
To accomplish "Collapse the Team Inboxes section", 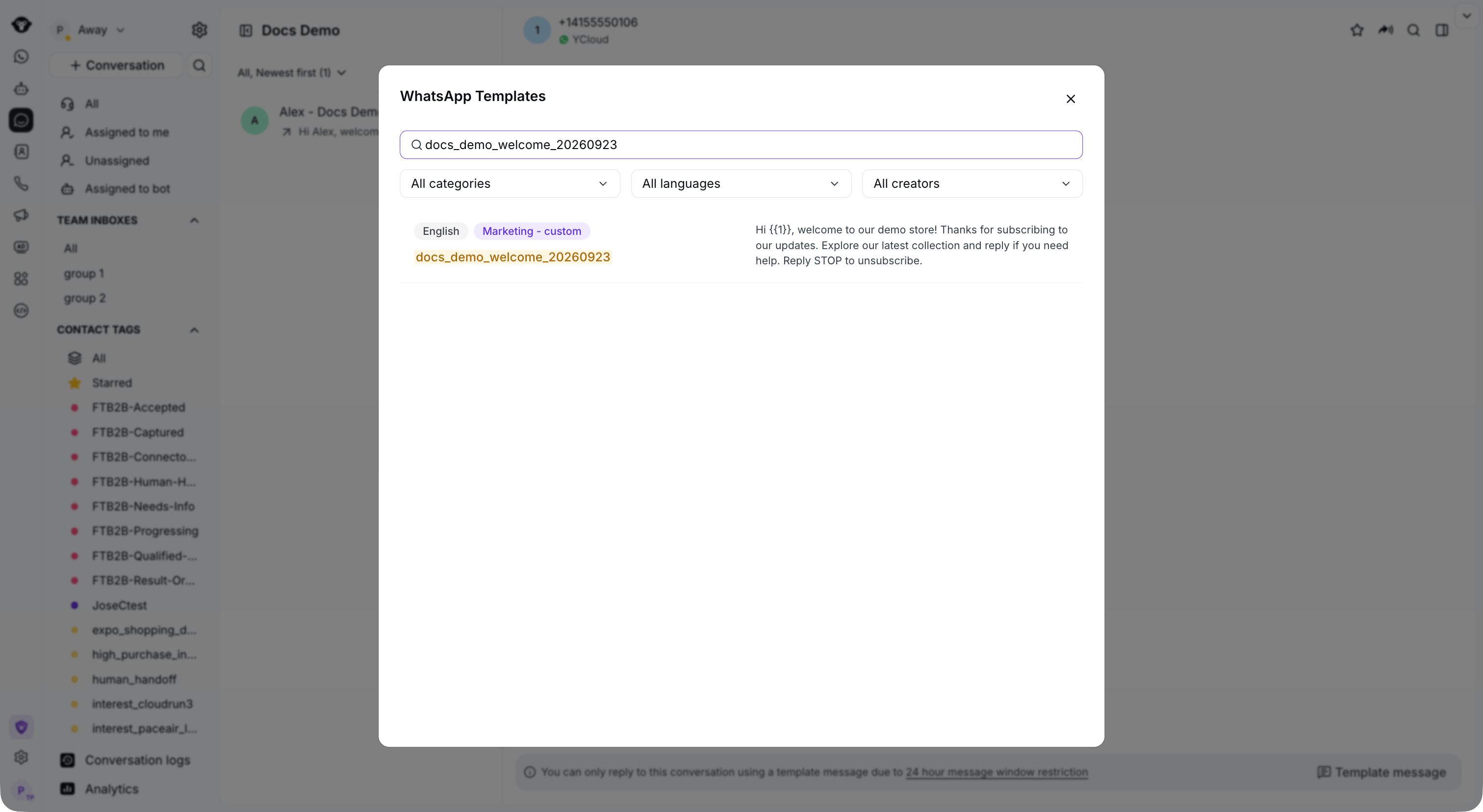I will pos(194,221).
